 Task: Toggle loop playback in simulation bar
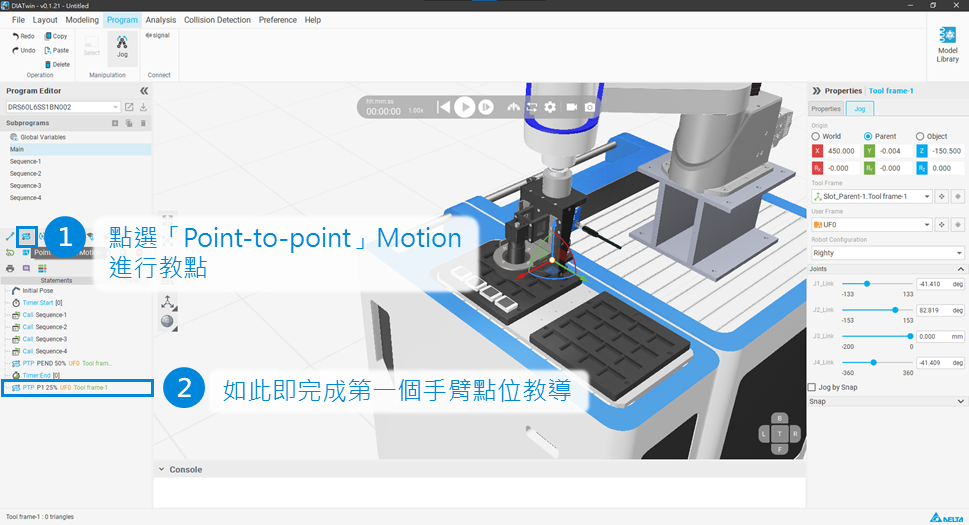[x=531, y=107]
